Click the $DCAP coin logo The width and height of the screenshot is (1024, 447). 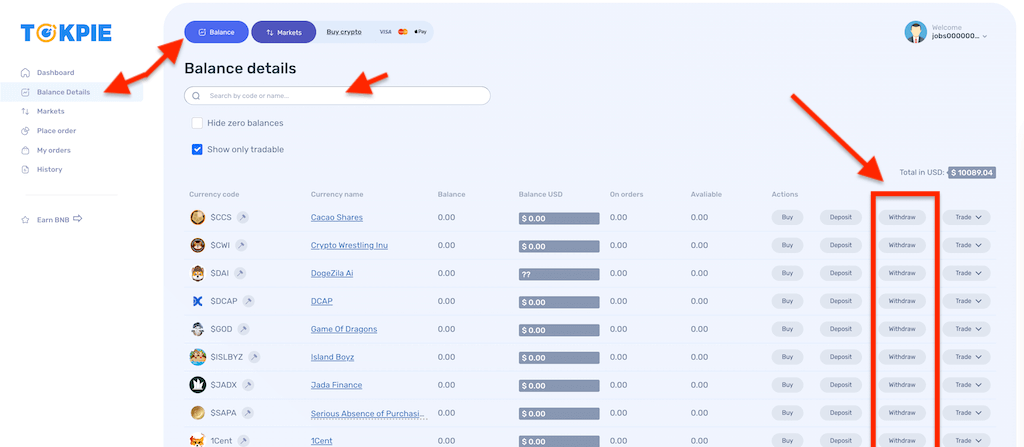(198, 301)
